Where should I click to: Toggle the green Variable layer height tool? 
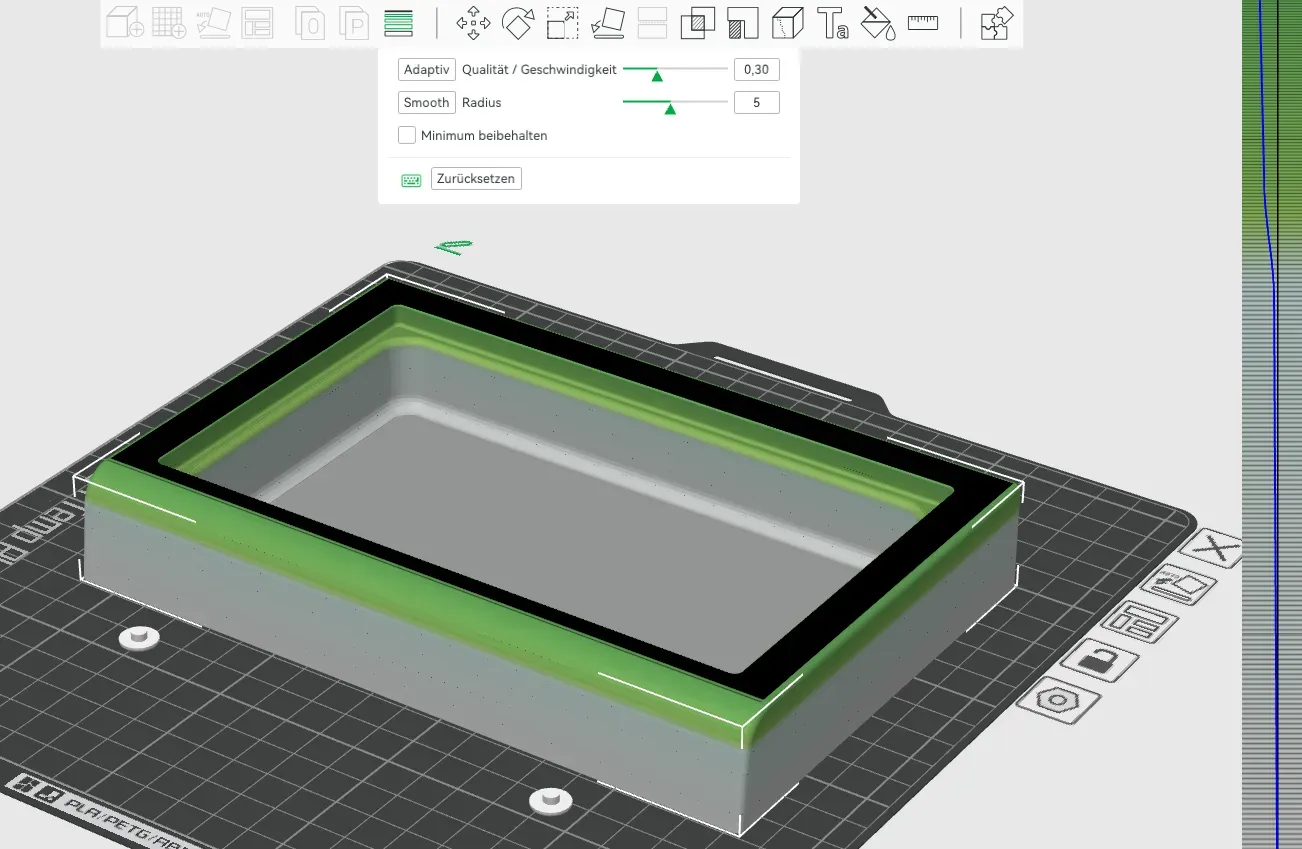(x=398, y=22)
